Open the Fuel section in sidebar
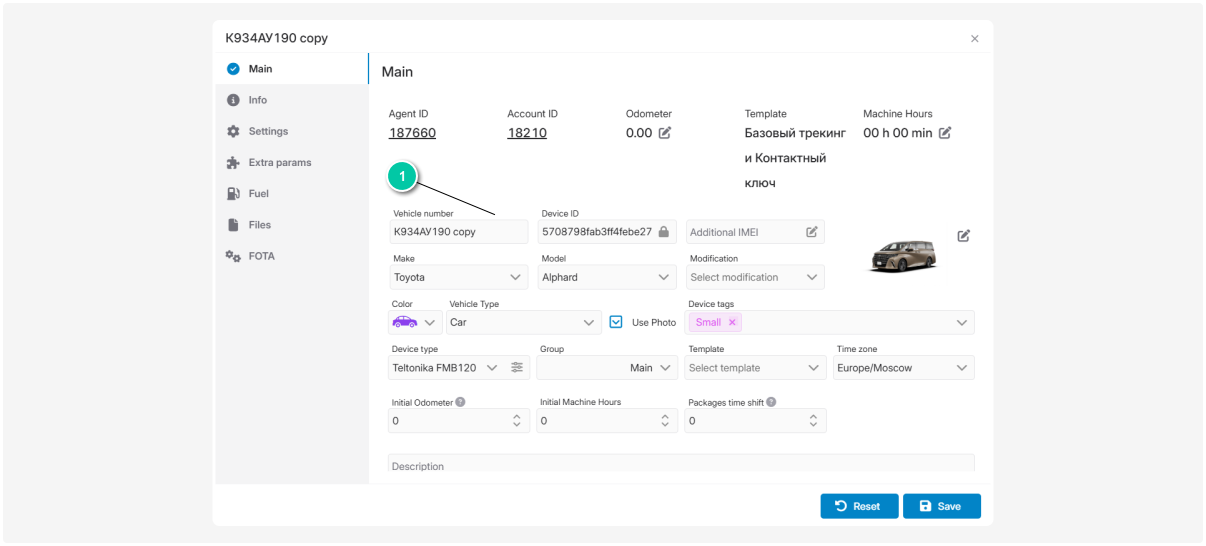Screen dimensions: 1206x546 pyautogui.click(x=258, y=193)
